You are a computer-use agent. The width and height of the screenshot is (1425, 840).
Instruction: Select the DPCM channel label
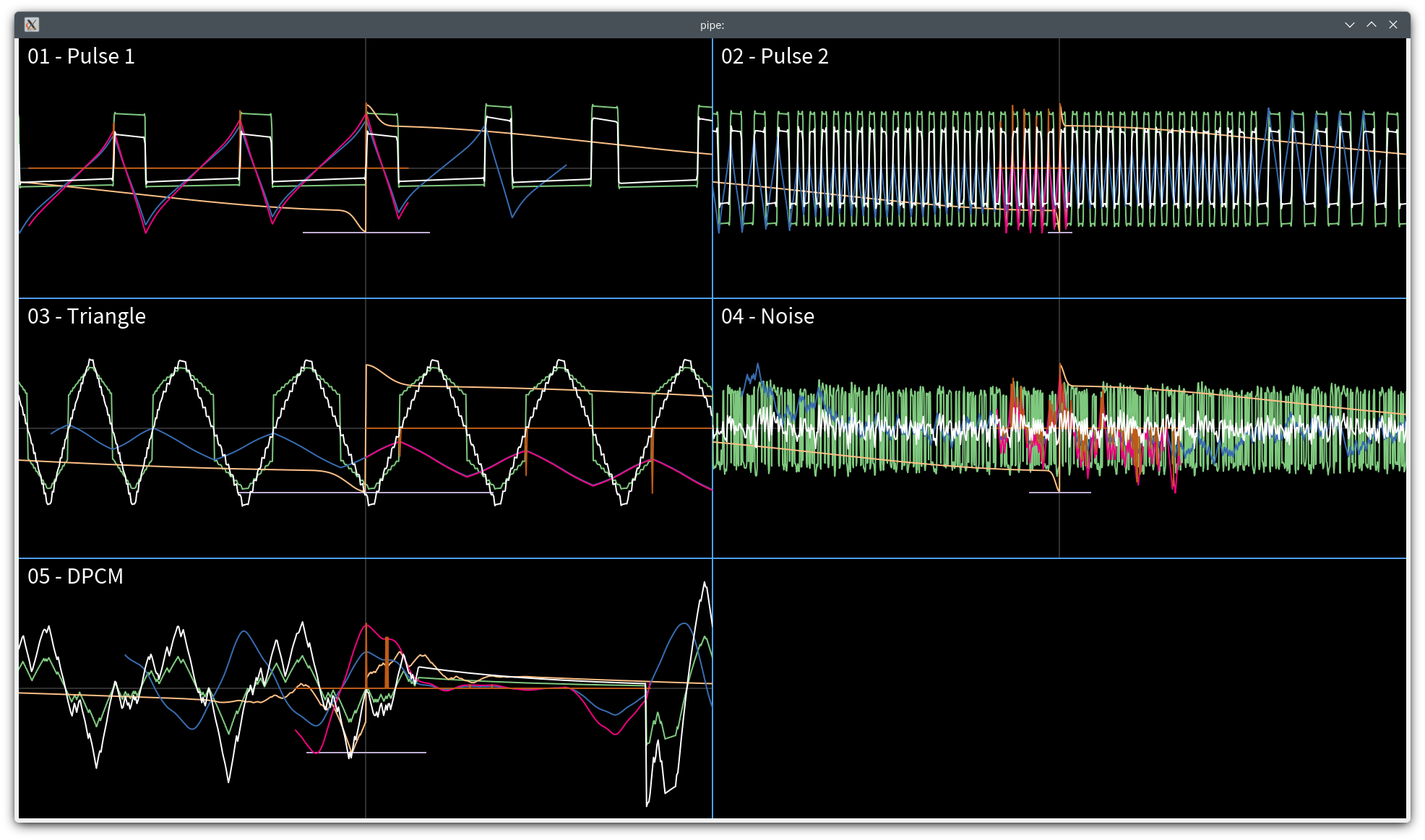pos(74,576)
